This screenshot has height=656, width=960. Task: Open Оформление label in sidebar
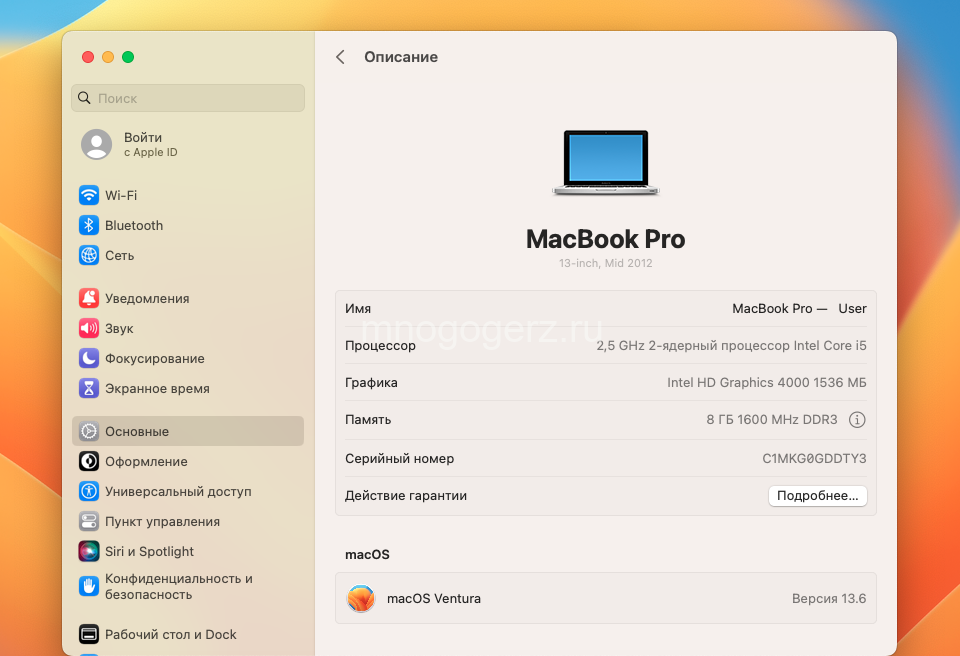[146, 461]
